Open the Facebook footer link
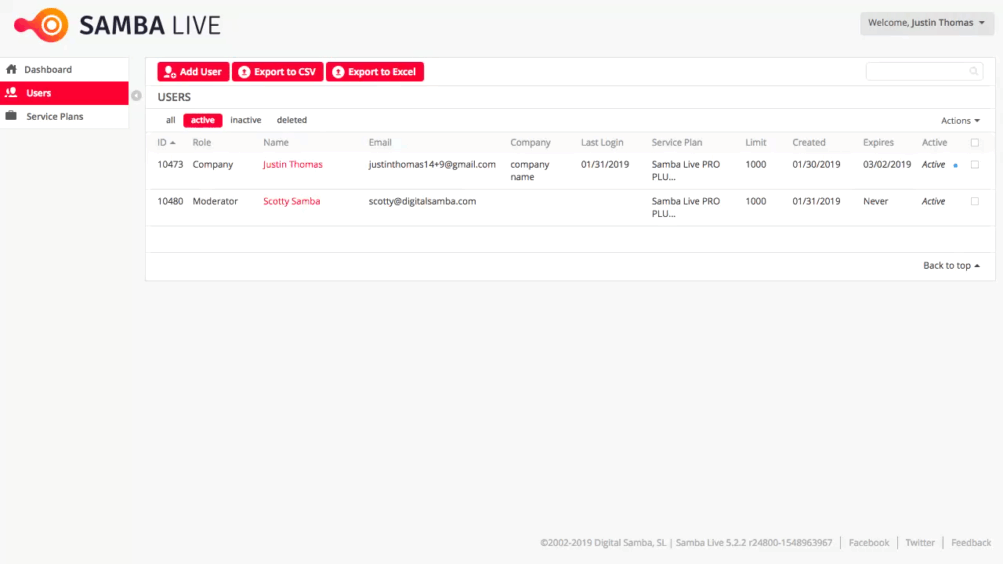1003x564 pixels. 869,542
